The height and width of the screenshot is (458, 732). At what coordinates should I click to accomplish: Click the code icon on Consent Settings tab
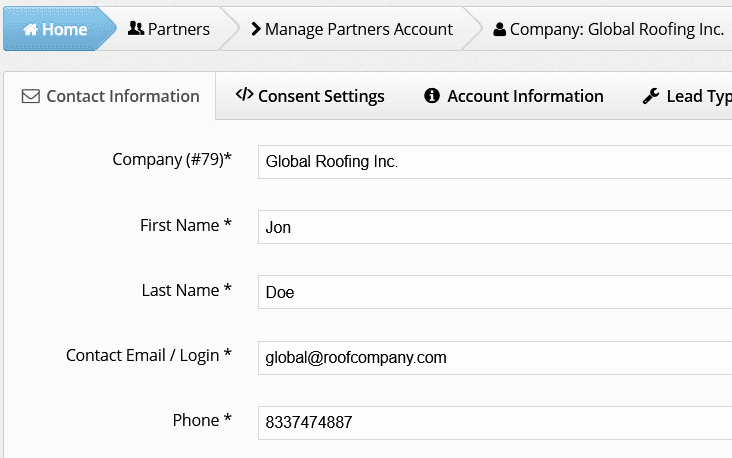245,94
